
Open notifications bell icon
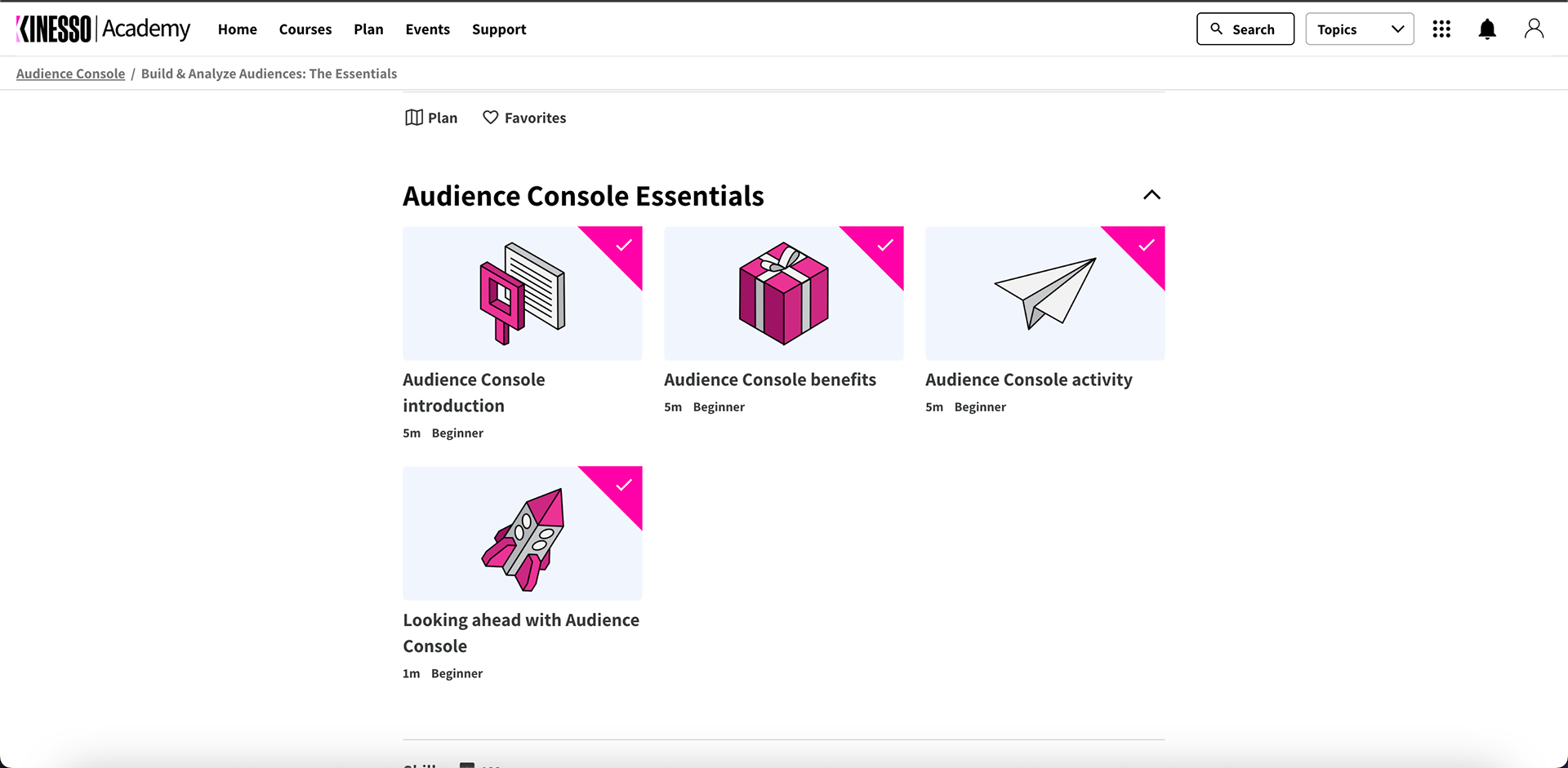(1487, 29)
